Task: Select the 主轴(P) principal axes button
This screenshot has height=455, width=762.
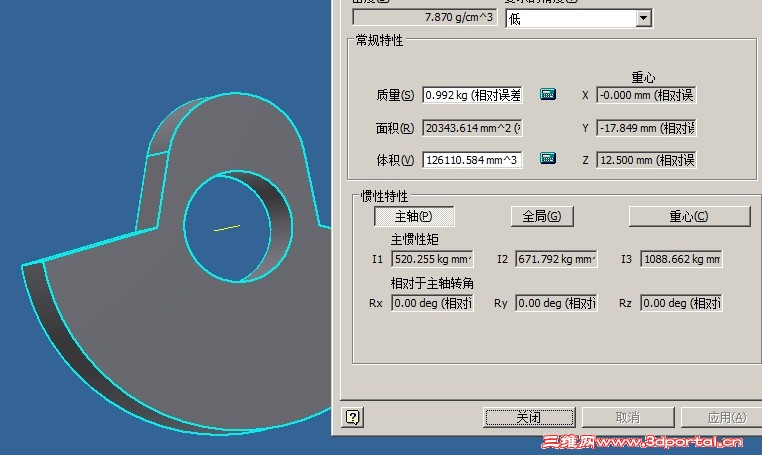Action: coord(414,216)
